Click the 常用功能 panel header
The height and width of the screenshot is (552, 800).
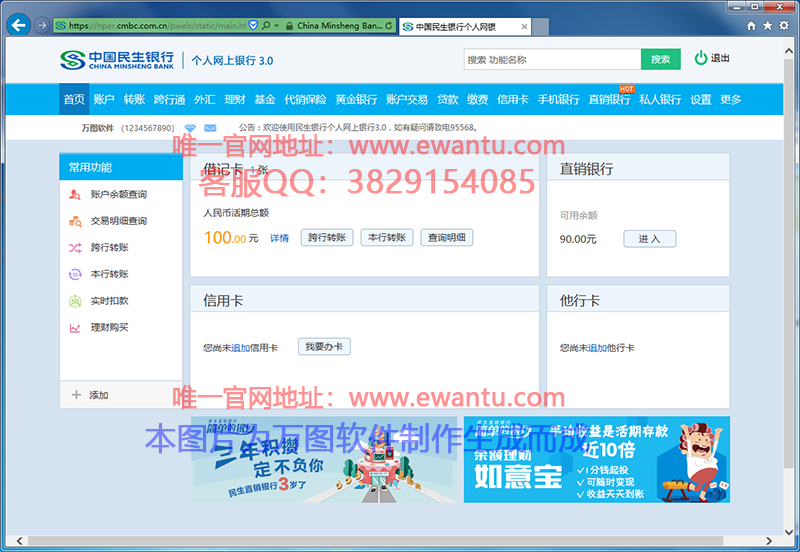pos(121,167)
